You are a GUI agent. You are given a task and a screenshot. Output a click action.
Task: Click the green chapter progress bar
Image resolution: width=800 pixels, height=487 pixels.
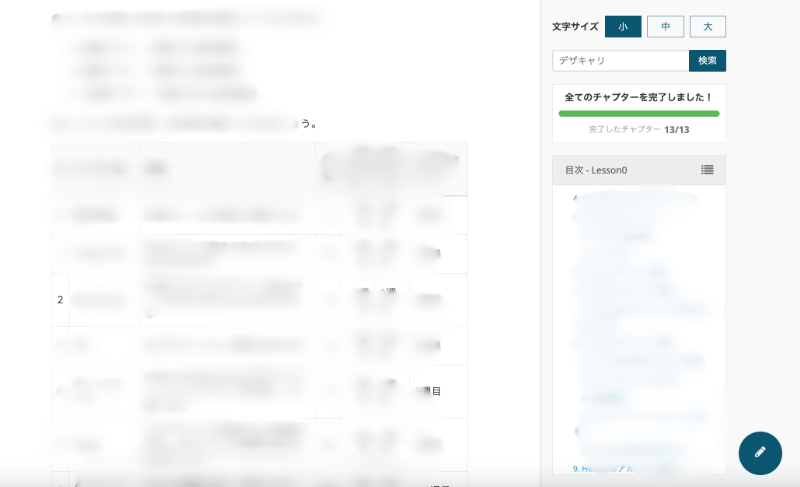pos(638,114)
